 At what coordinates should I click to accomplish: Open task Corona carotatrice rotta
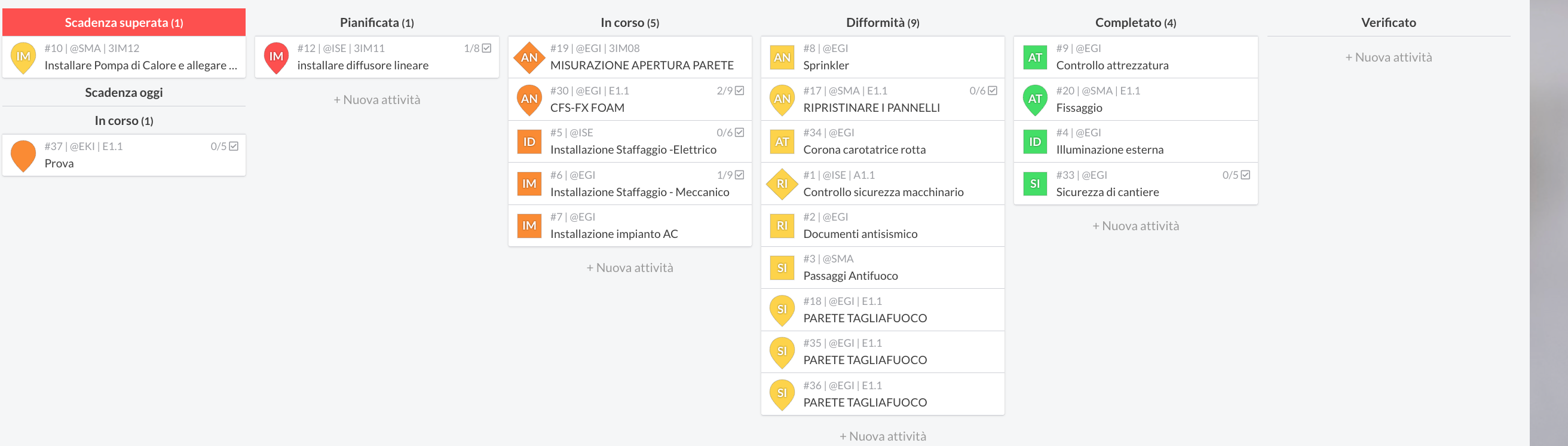(883, 141)
